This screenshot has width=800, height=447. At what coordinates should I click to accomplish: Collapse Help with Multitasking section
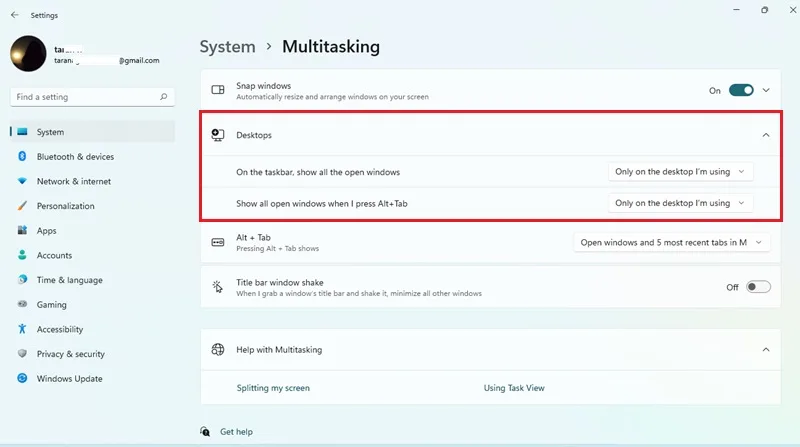[766, 350]
